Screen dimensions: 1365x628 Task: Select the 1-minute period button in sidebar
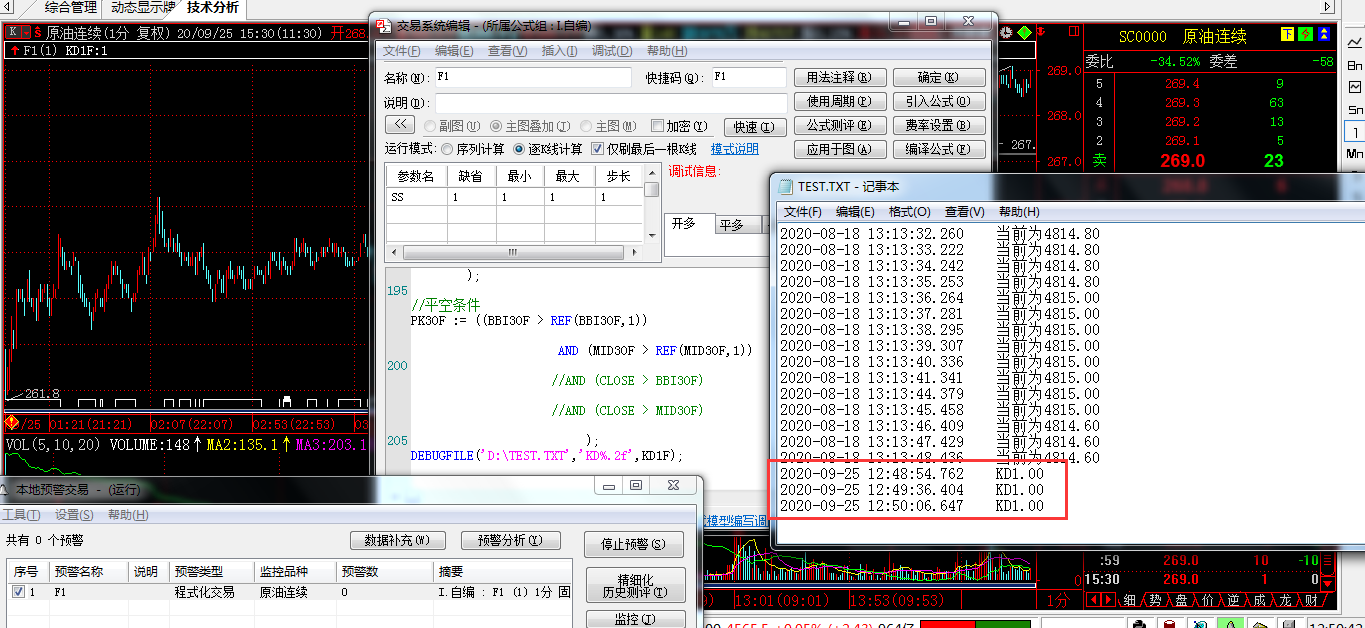click(x=1355, y=132)
